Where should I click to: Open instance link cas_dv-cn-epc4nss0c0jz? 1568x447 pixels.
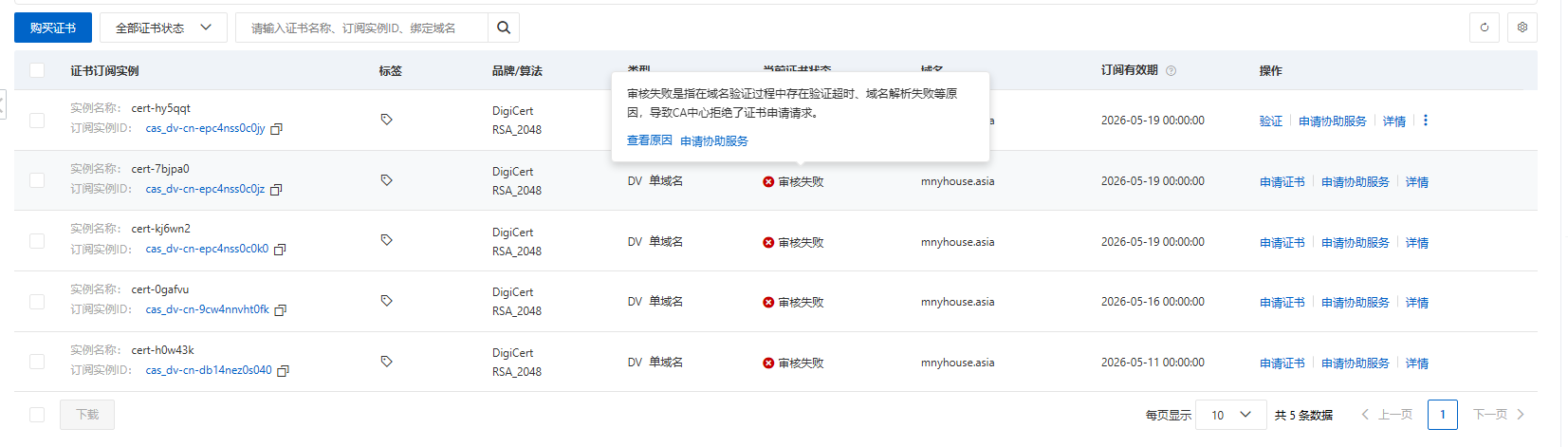(205, 189)
